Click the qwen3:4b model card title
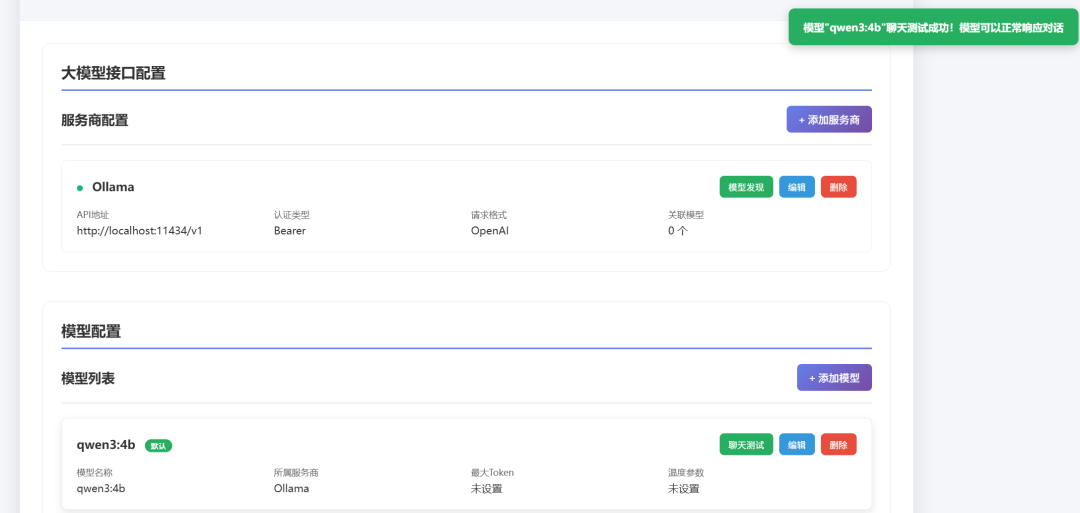The height and width of the screenshot is (513, 1080). click(106, 445)
